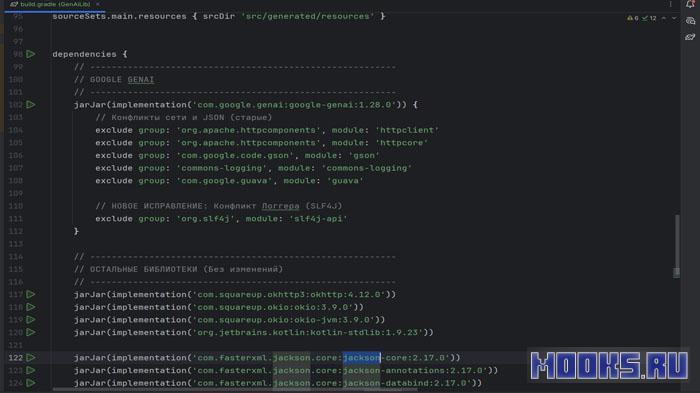This screenshot has height=393, width=700.
Task: Click the 'slf4j-api' module string
Action: click(318, 218)
